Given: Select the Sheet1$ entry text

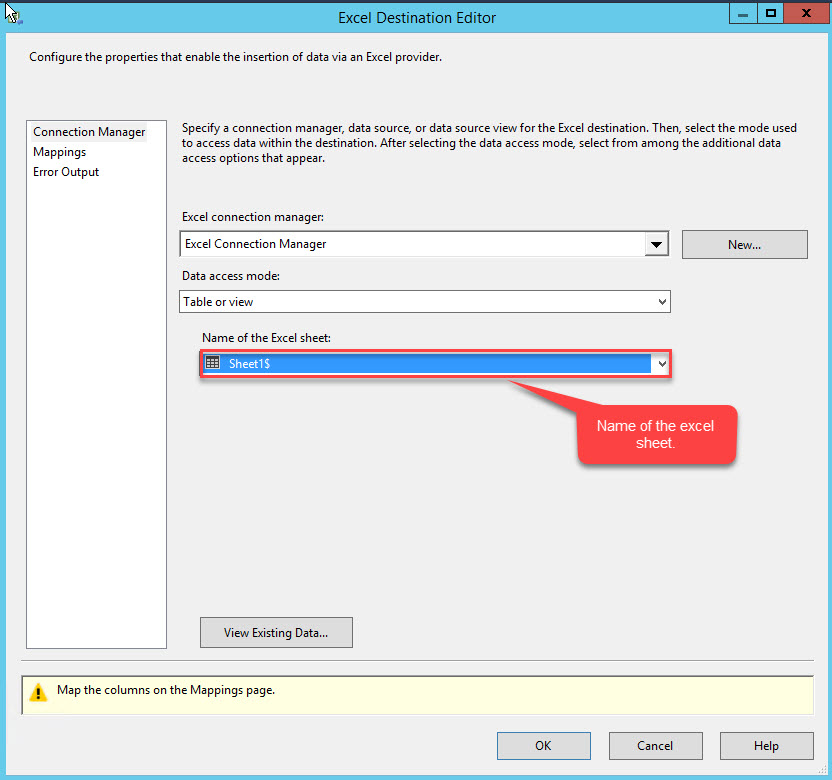Looking at the screenshot, I should (249, 364).
